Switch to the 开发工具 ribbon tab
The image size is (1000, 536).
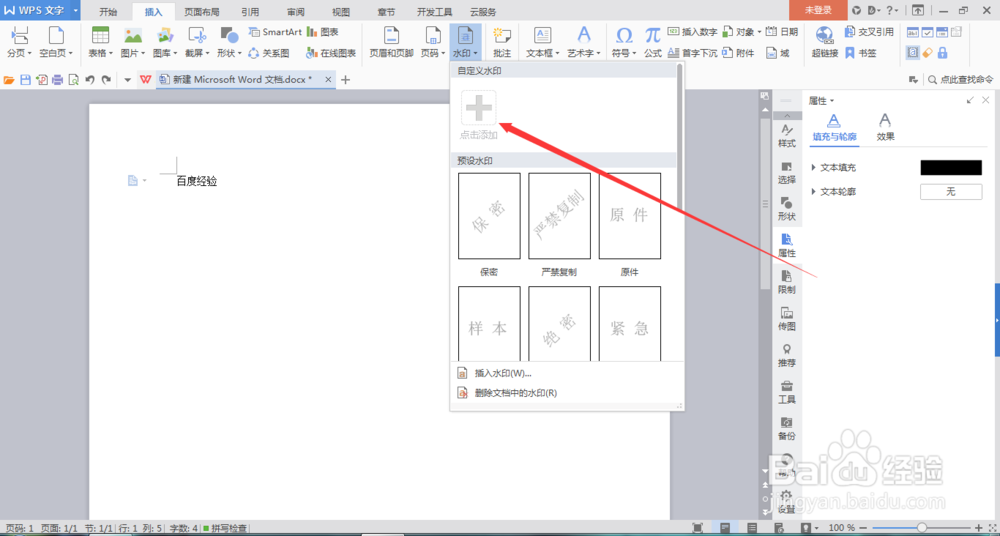(434, 11)
